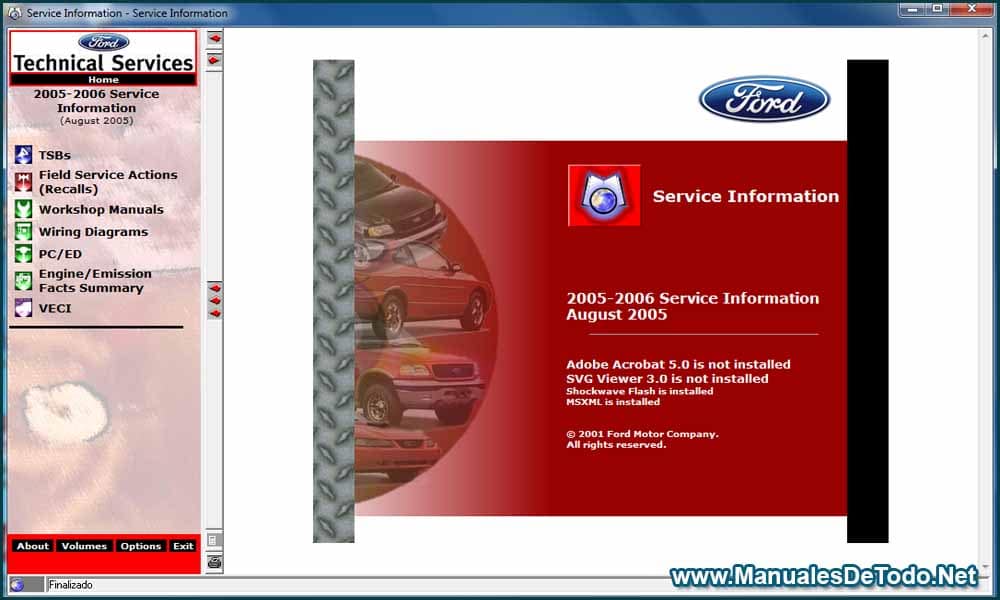Click the Wiring Diagrams icon
The image size is (1000, 600).
click(x=22, y=232)
